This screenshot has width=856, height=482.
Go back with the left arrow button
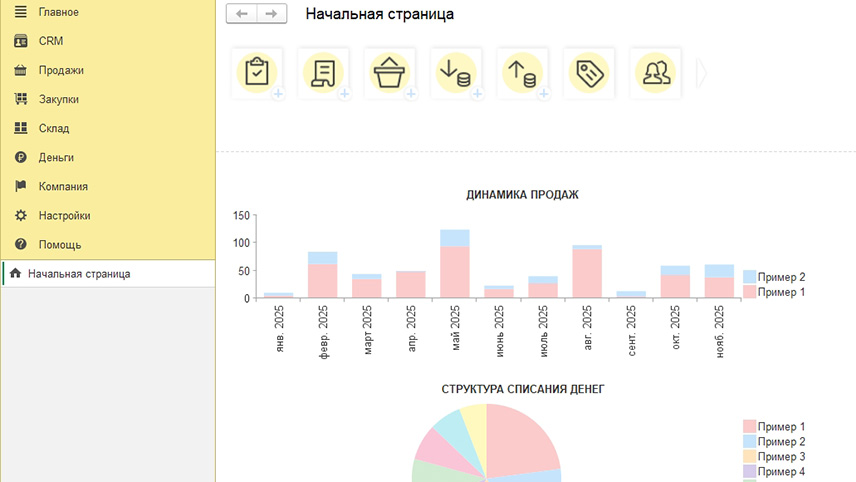click(241, 14)
